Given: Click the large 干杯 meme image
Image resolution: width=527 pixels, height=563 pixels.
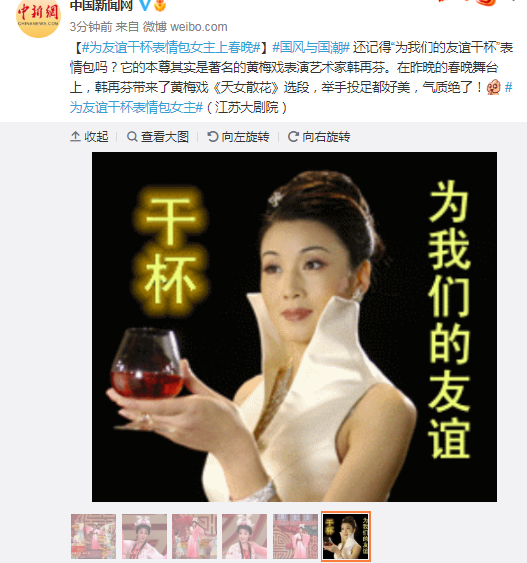Looking at the screenshot, I should 294,327.
